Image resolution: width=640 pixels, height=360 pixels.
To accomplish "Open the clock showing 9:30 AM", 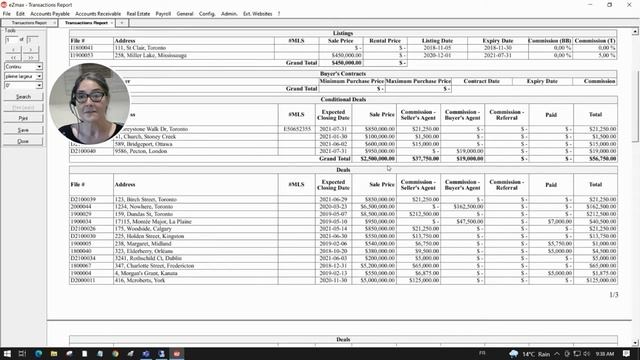I will click(605, 354).
